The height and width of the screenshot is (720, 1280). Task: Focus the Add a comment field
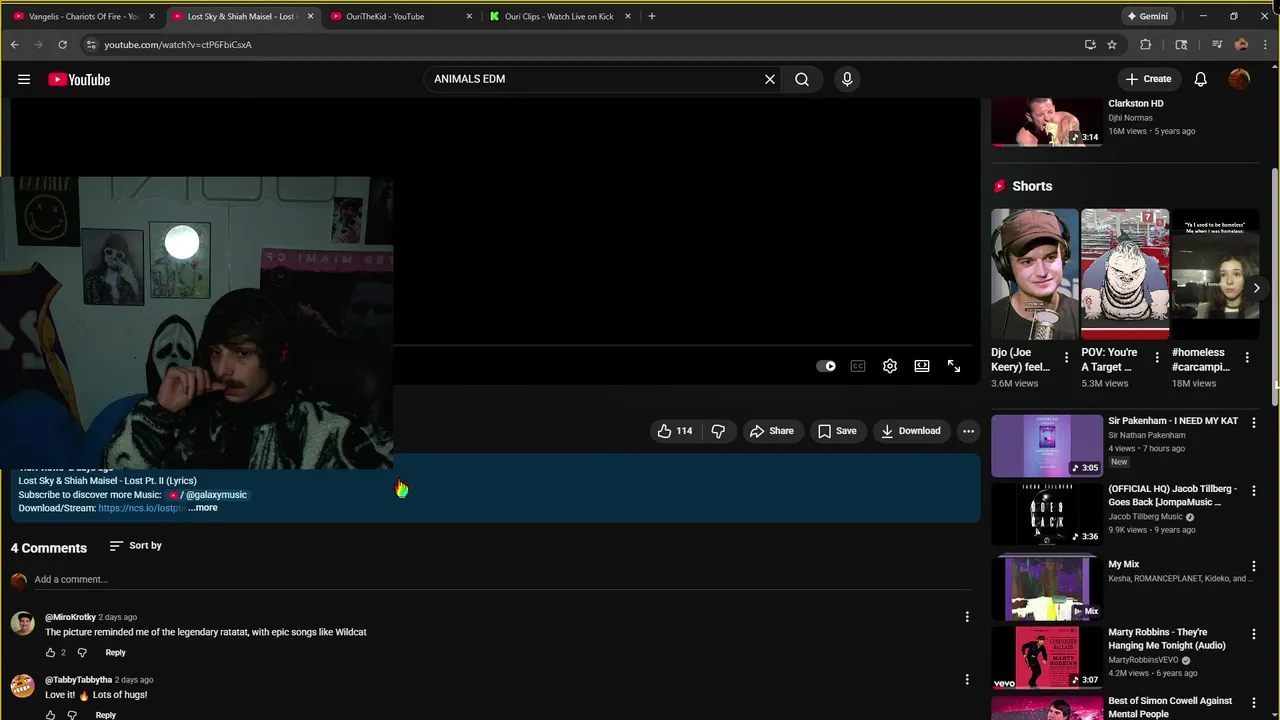click(500, 580)
